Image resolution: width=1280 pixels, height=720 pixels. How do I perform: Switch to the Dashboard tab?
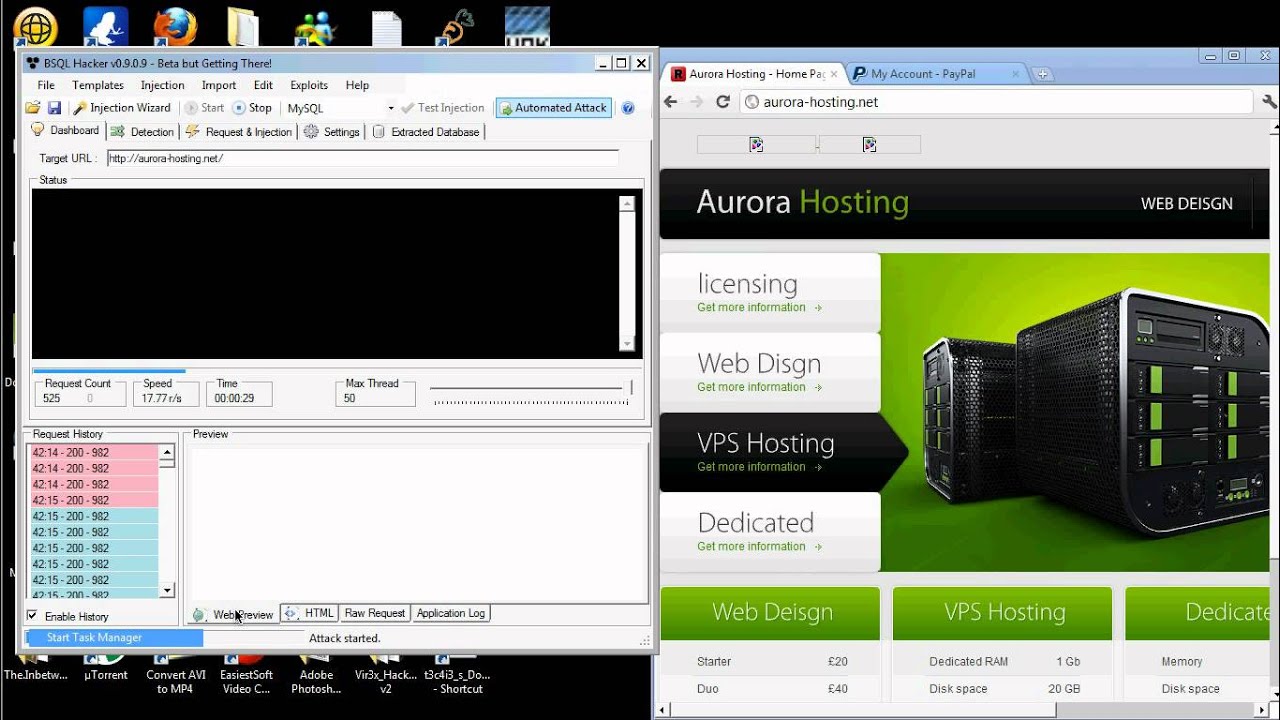click(66, 131)
